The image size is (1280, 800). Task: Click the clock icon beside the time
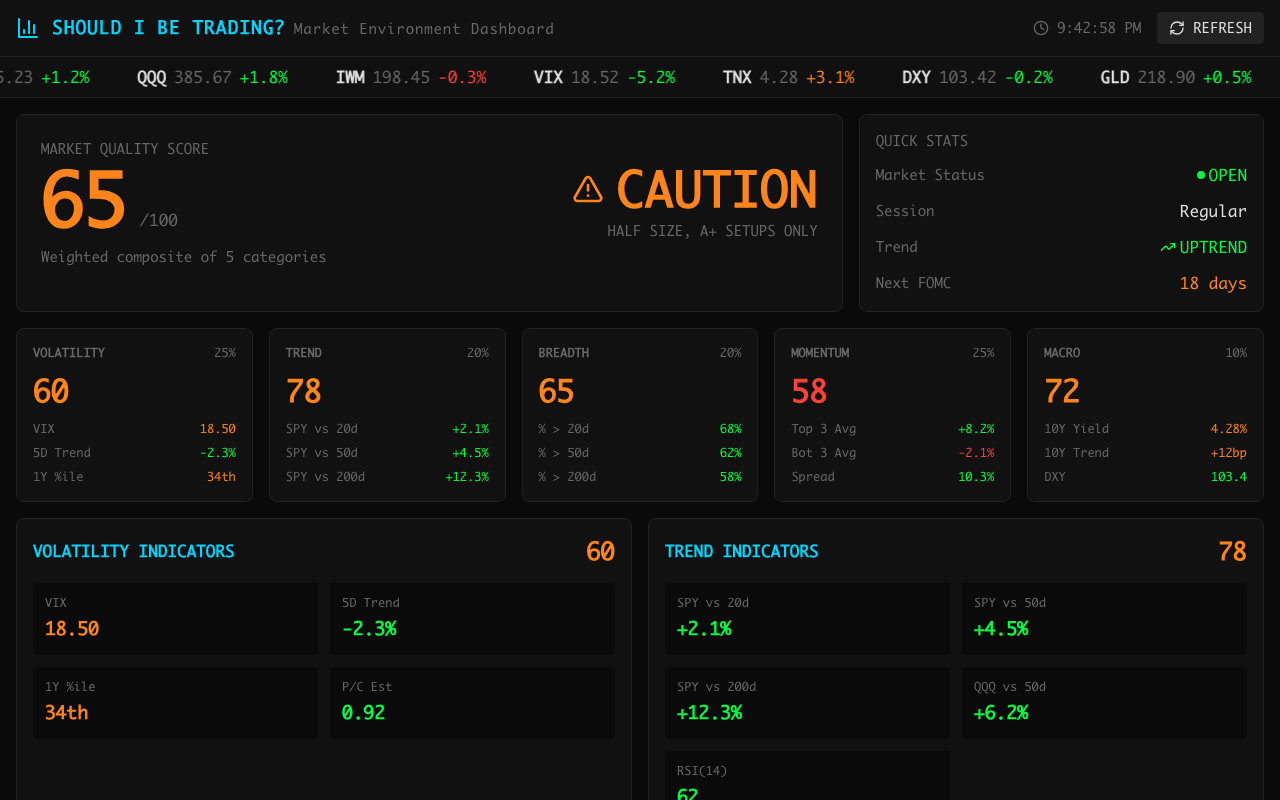[1041, 28]
